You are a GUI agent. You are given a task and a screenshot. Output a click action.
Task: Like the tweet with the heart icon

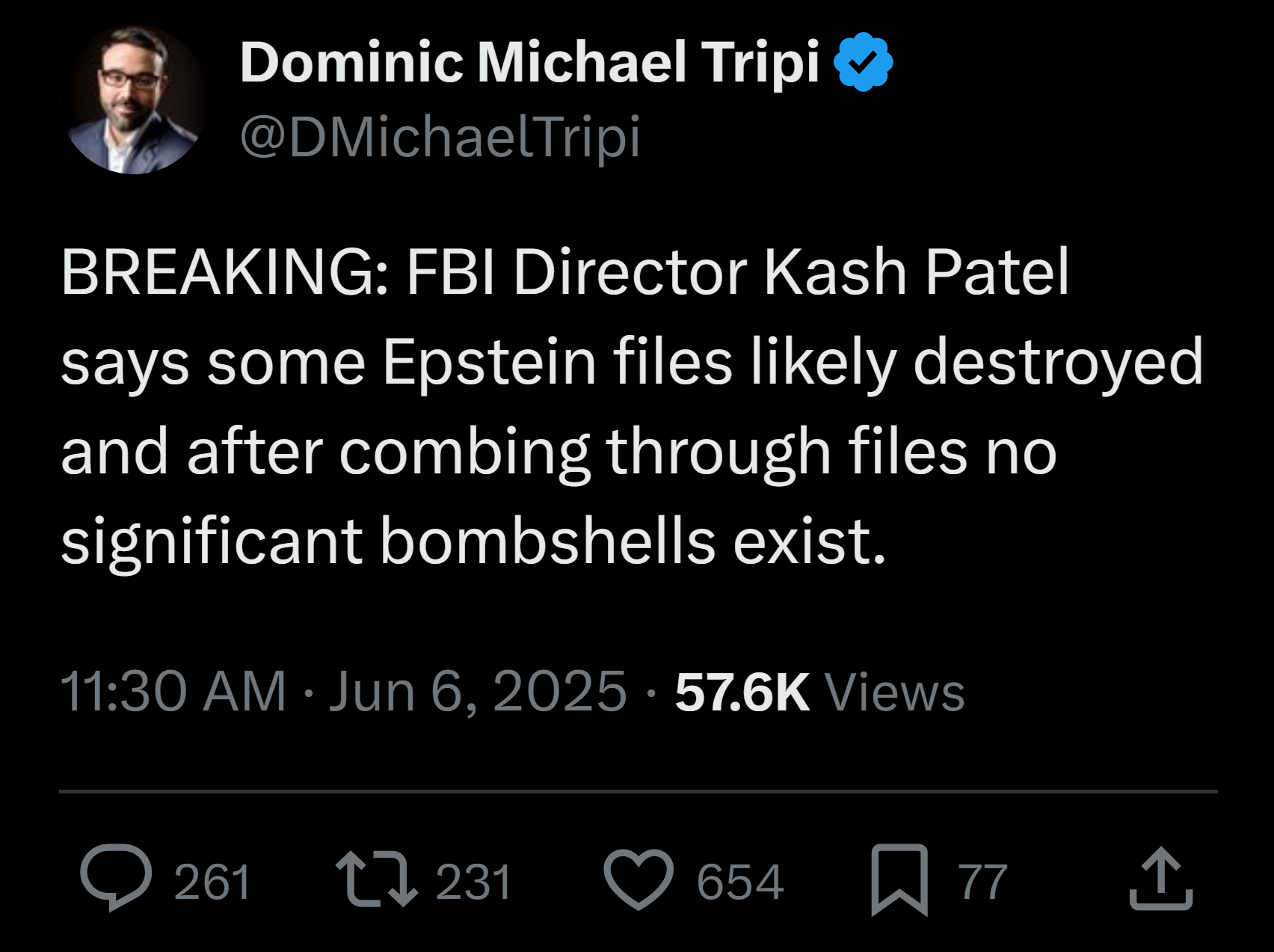click(638, 879)
